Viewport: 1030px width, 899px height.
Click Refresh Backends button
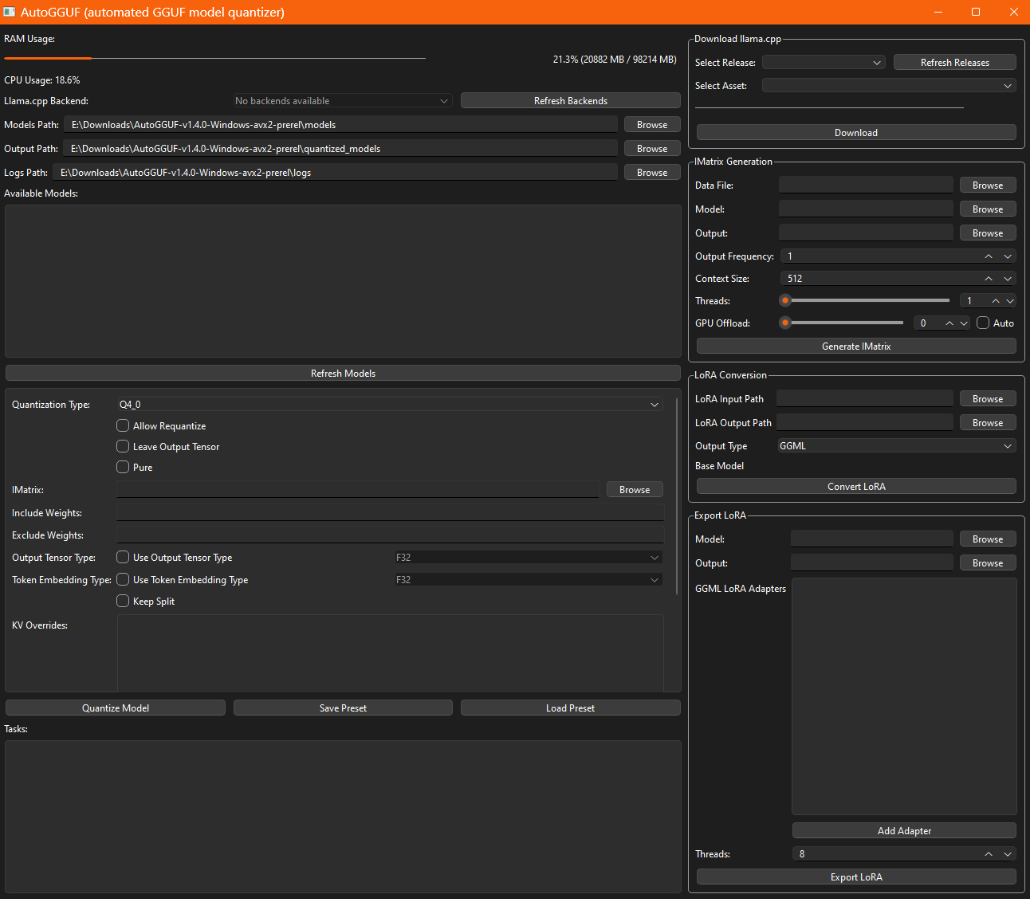coord(570,100)
